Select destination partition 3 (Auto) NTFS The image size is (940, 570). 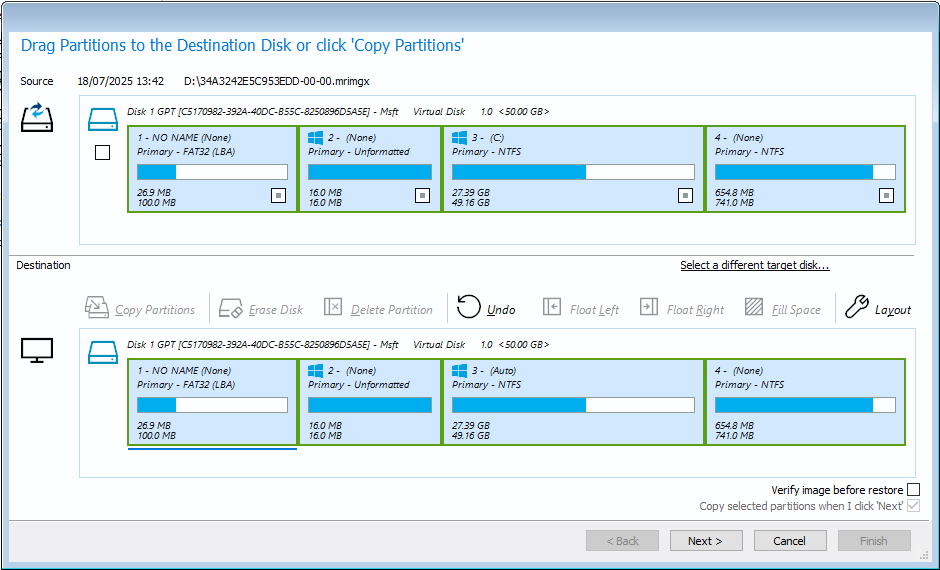click(573, 402)
